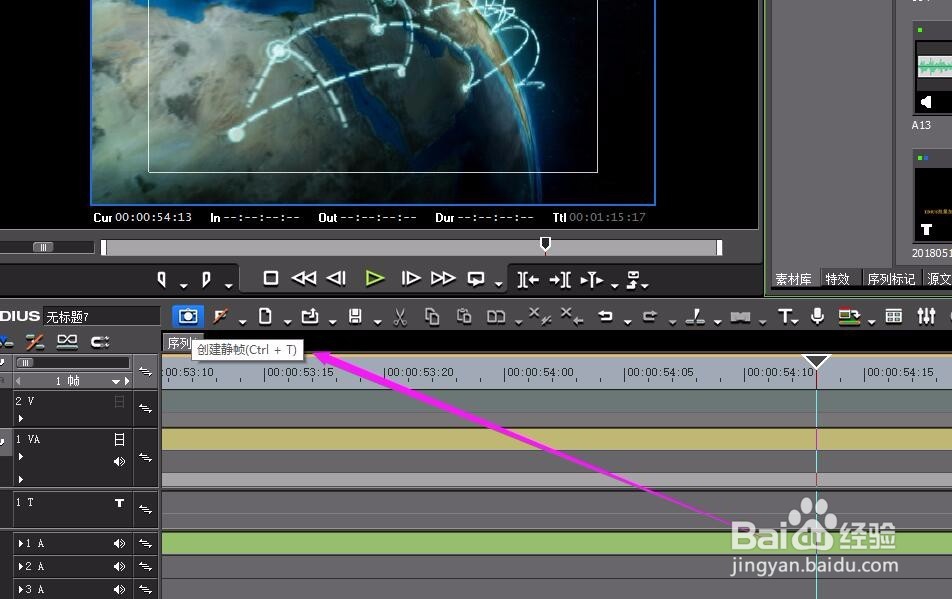Viewport: 952px width, 599px height.
Task: Toggle title mute on track 1 T
Action: pyautogui.click(x=120, y=503)
